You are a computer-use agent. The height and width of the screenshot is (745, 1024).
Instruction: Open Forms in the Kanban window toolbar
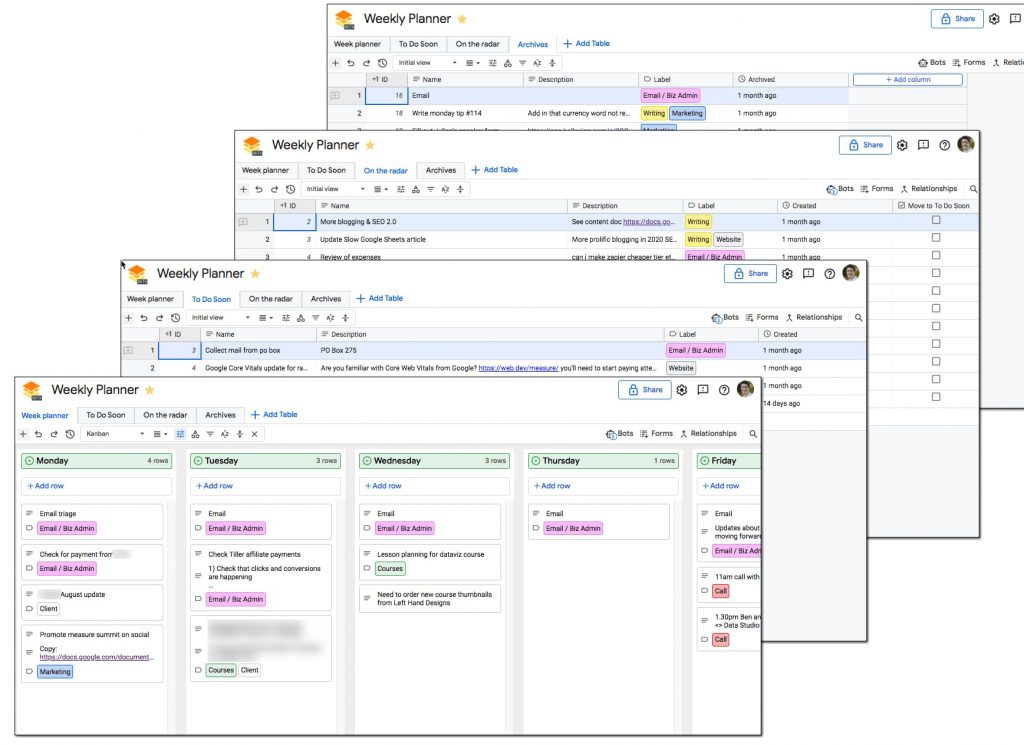point(655,434)
